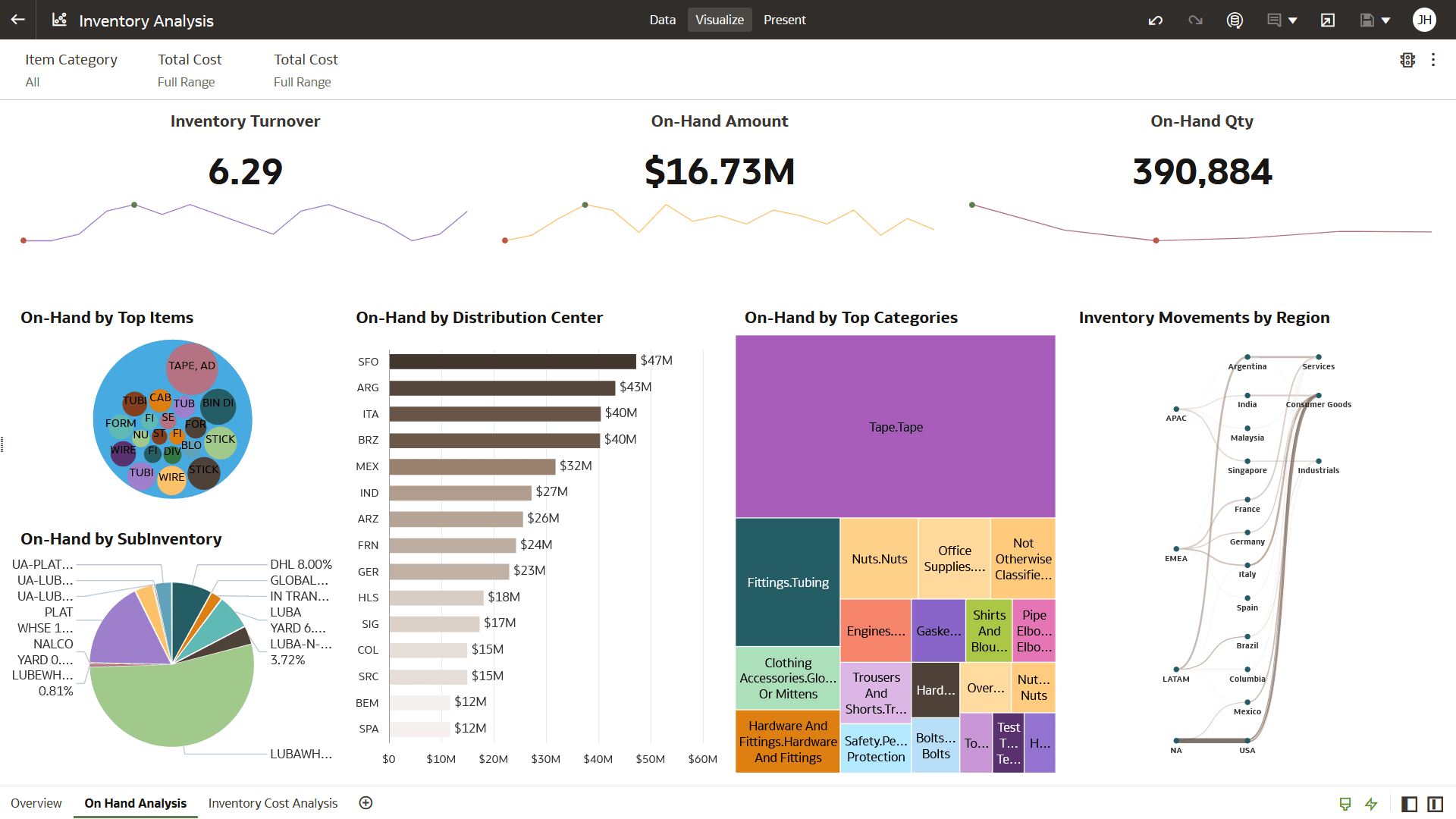Expand the comments dropdown arrow

tap(1293, 20)
